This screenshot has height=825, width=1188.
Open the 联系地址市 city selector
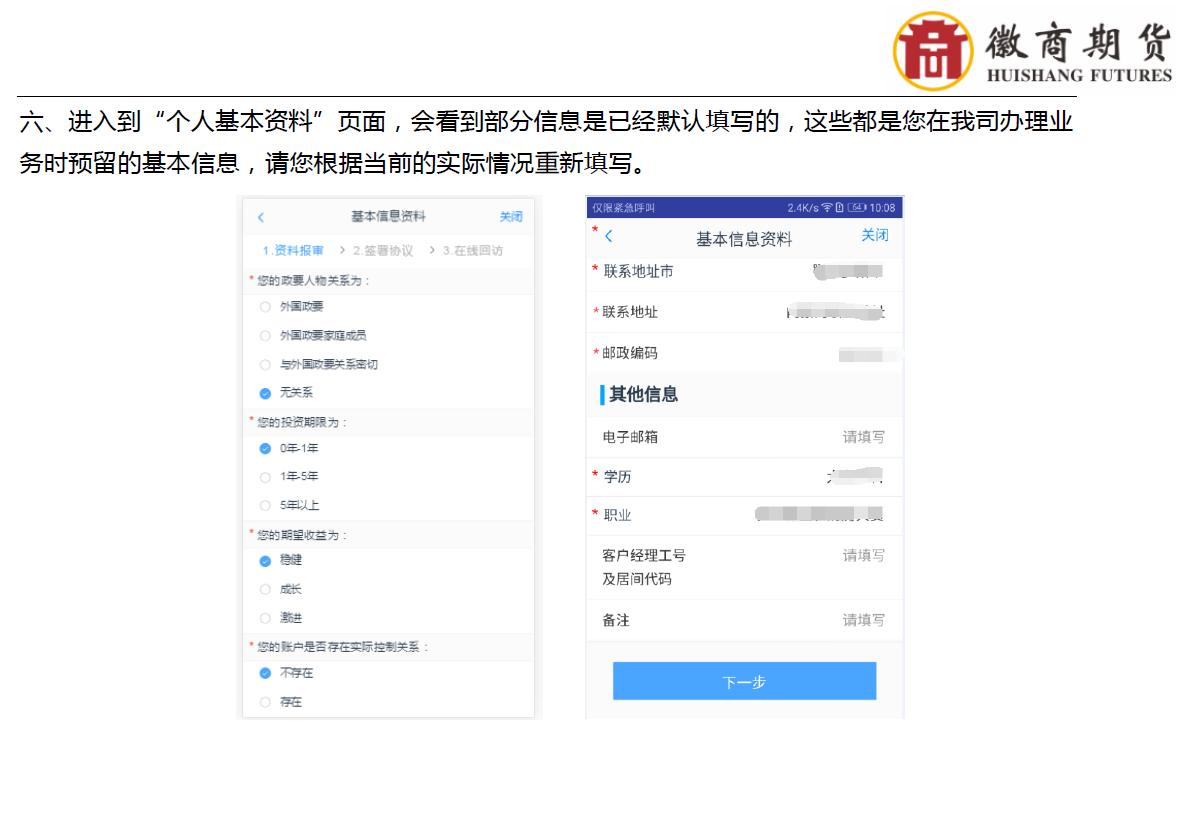click(x=745, y=271)
